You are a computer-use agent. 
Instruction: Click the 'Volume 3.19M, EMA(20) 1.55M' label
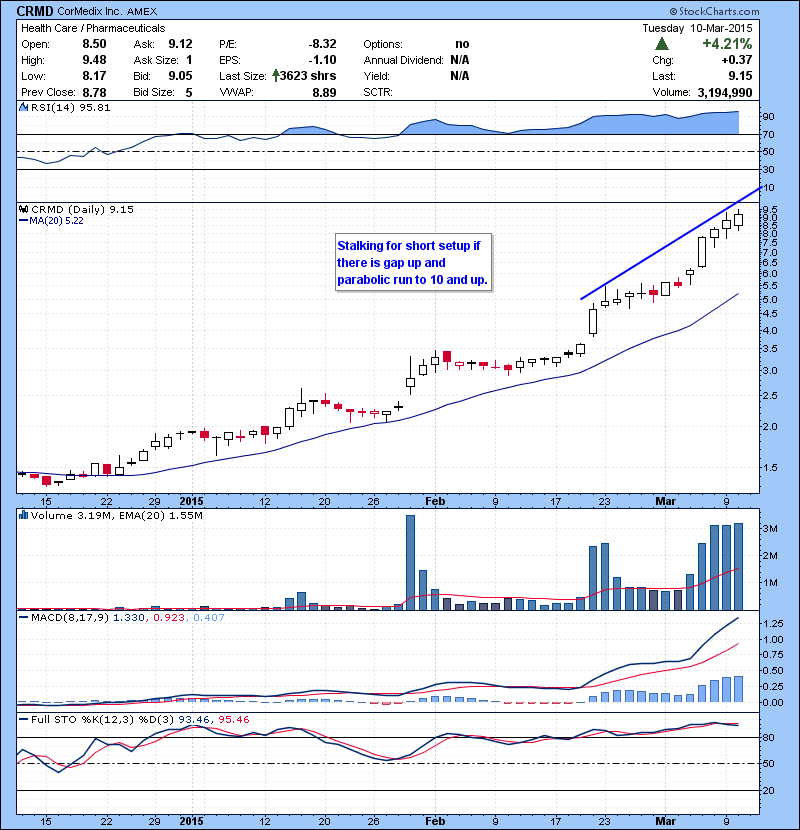pos(116,515)
